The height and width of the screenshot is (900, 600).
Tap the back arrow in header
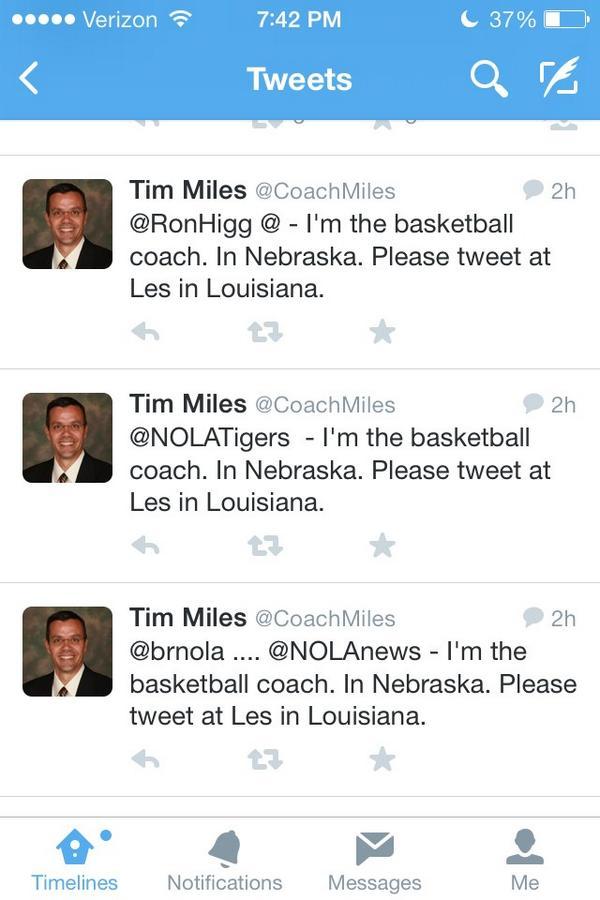29,78
